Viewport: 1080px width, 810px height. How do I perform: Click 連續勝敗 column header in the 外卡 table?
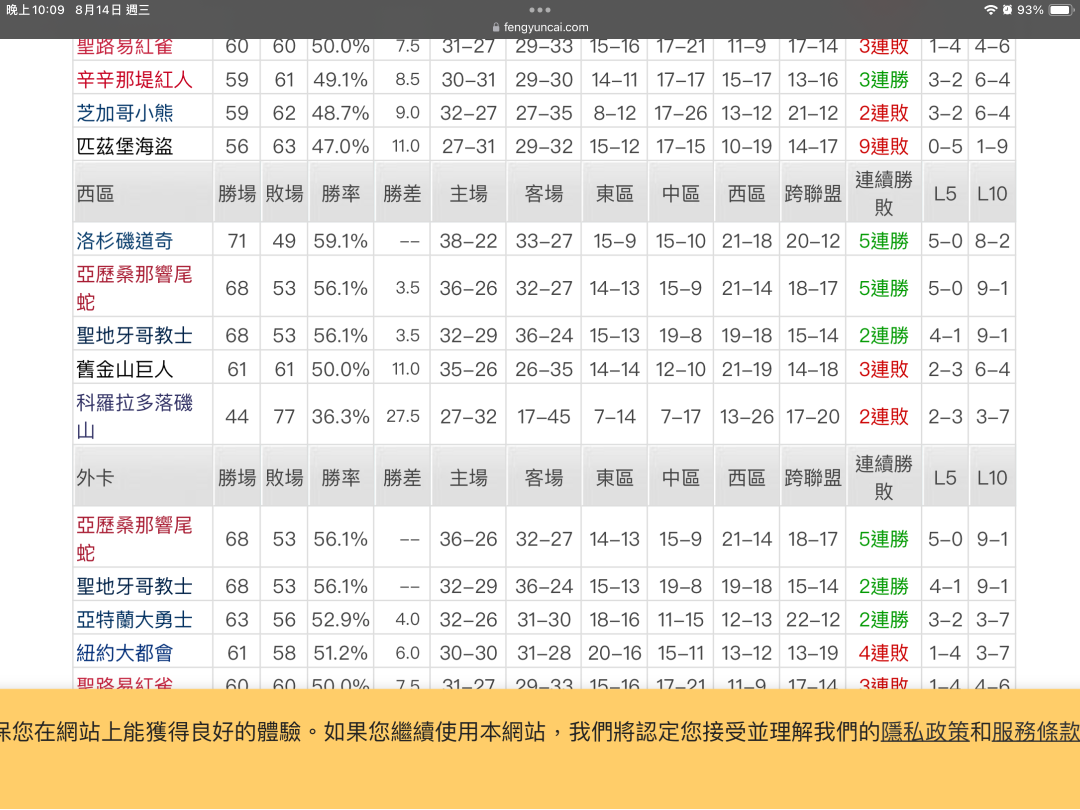tap(884, 477)
